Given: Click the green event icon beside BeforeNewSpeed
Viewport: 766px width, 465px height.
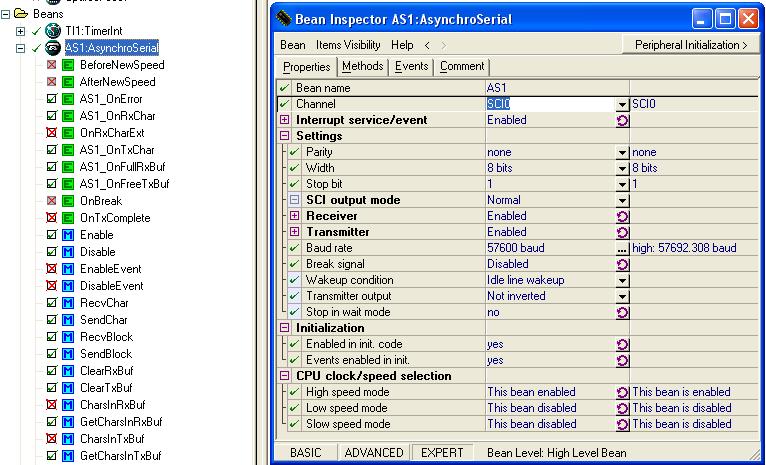Looking at the screenshot, I should pyautogui.click(x=68, y=65).
